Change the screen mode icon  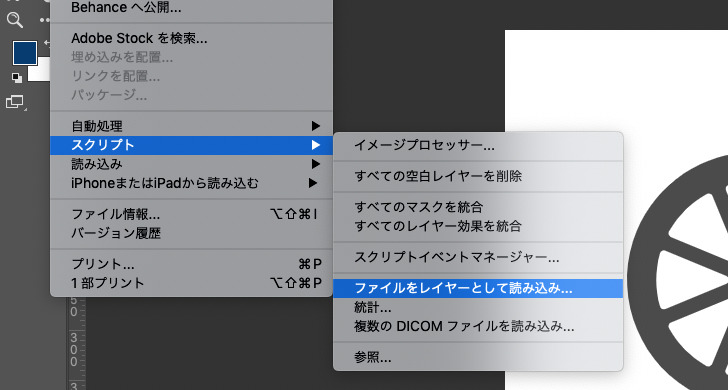[x=15, y=102]
